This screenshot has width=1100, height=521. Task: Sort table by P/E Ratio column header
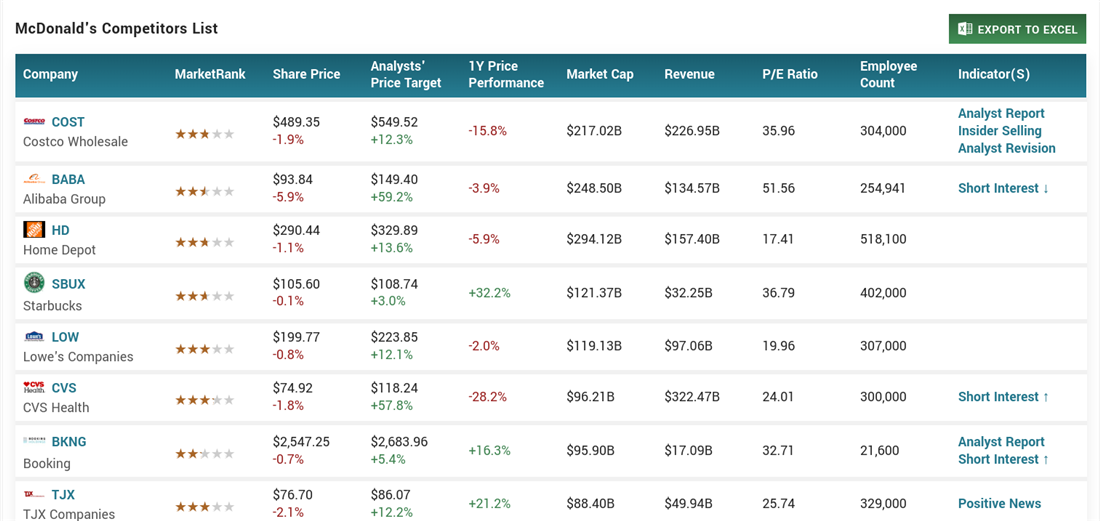[x=789, y=74]
